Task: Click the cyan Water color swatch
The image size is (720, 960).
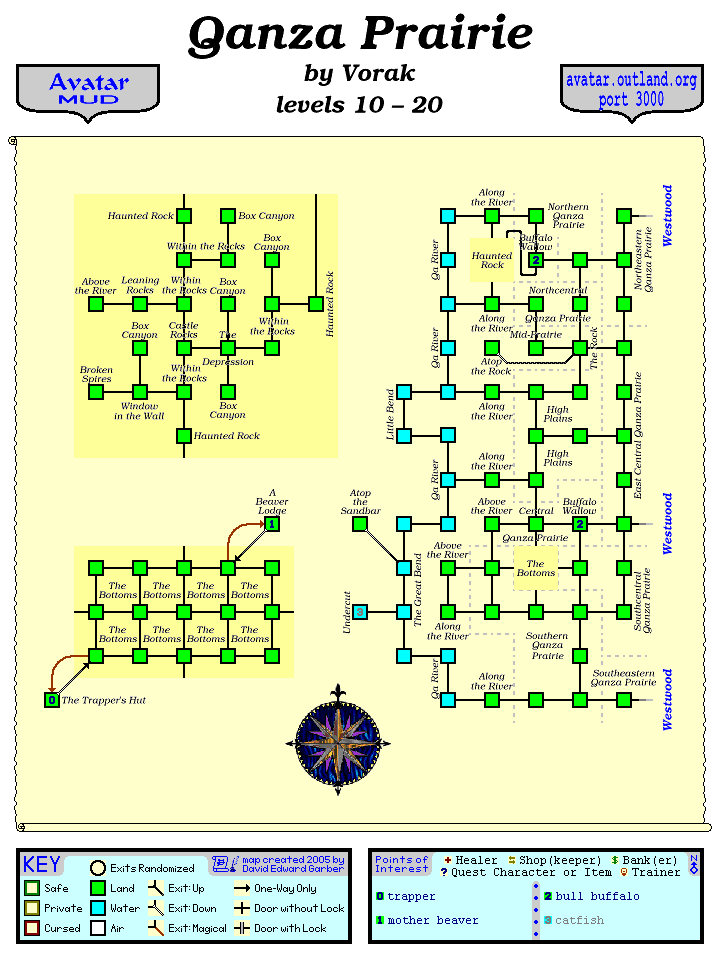Action: pos(98,908)
